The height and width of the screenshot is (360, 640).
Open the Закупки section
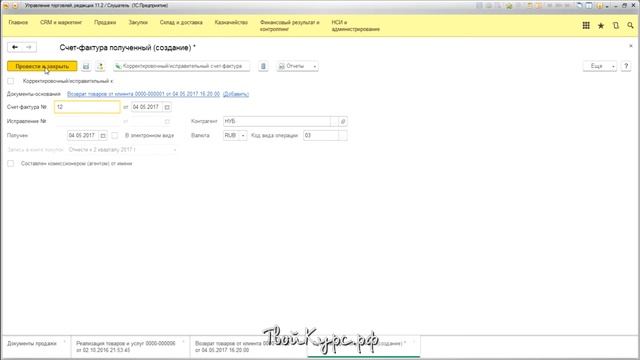pos(138,22)
